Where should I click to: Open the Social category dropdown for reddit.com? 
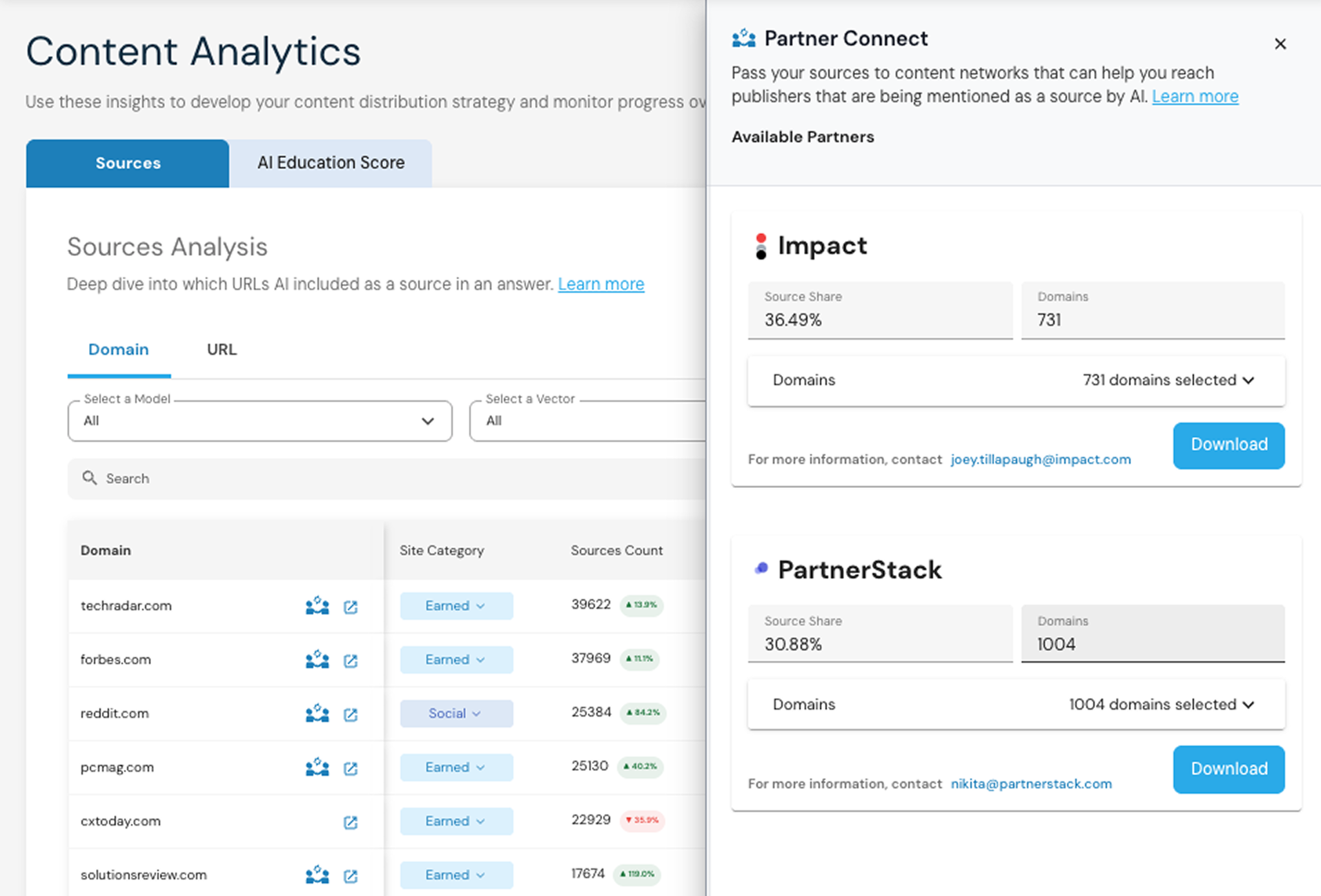pyautogui.click(x=456, y=713)
